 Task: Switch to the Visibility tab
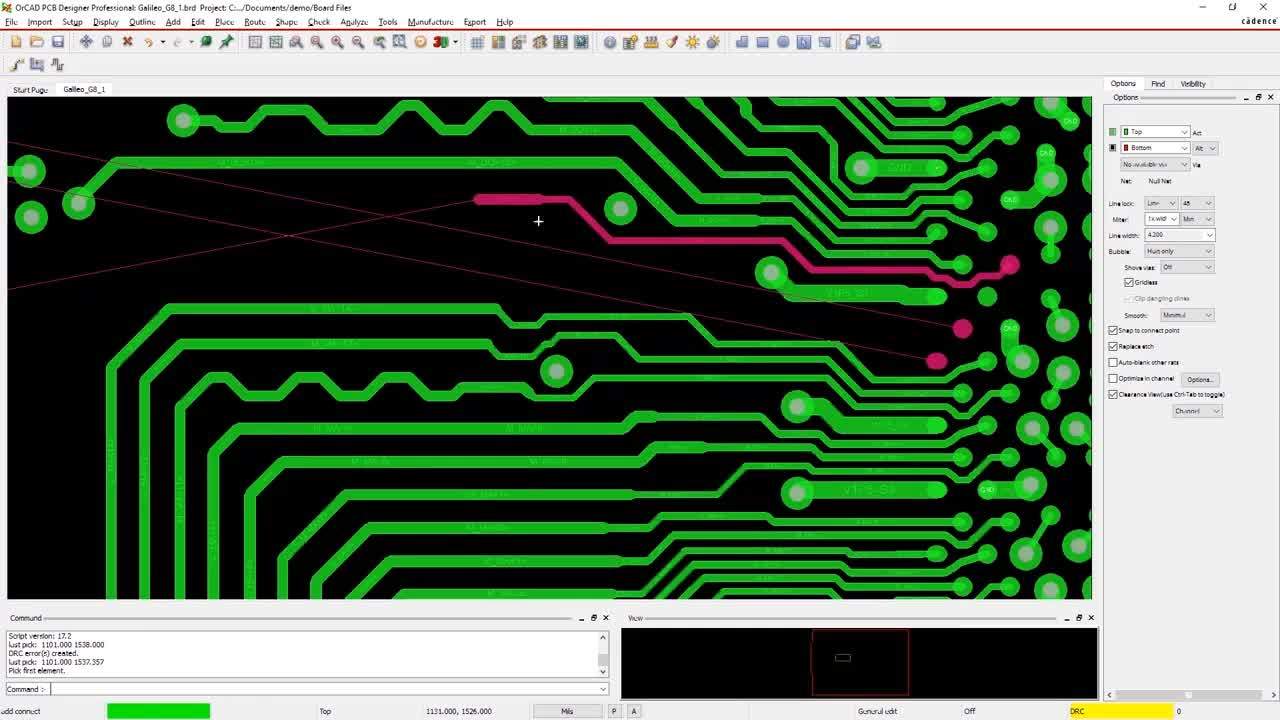click(1193, 84)
